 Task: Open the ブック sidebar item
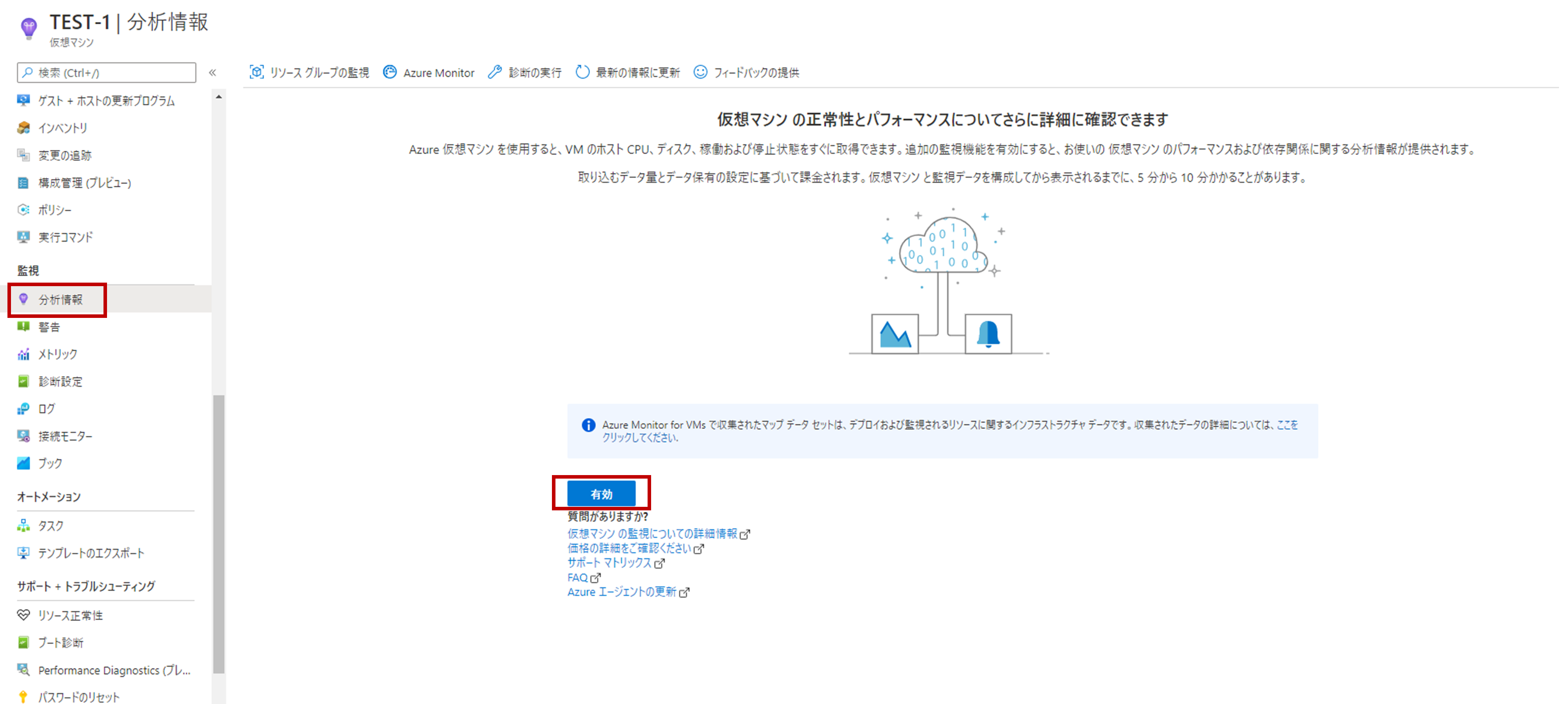(50, 464)
